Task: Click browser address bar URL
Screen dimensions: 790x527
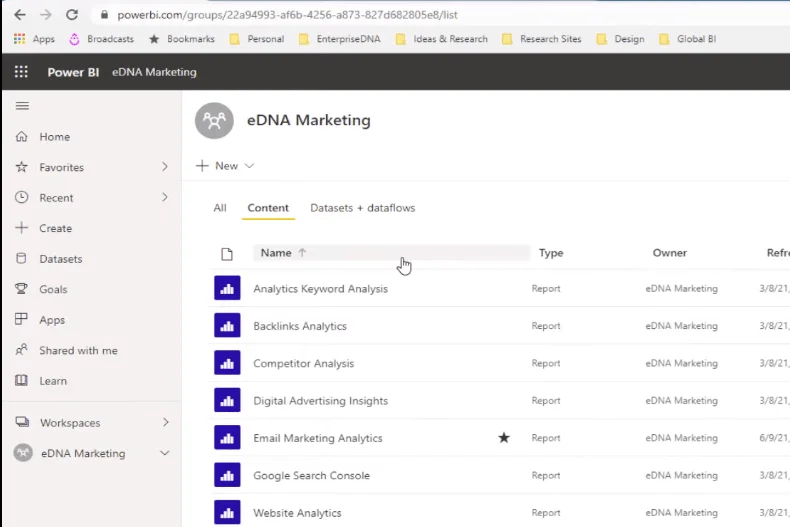Action: [x=287, y=15]
